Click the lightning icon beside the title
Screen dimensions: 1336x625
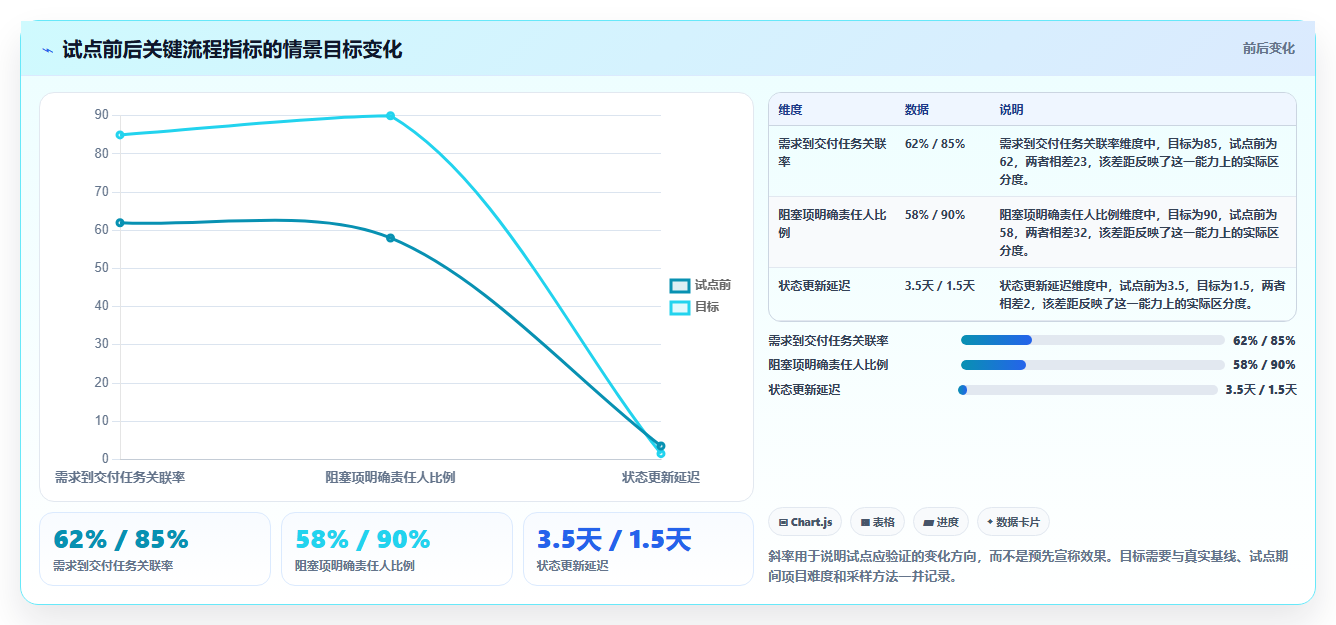pyautogui.click(x=47, y=50)
